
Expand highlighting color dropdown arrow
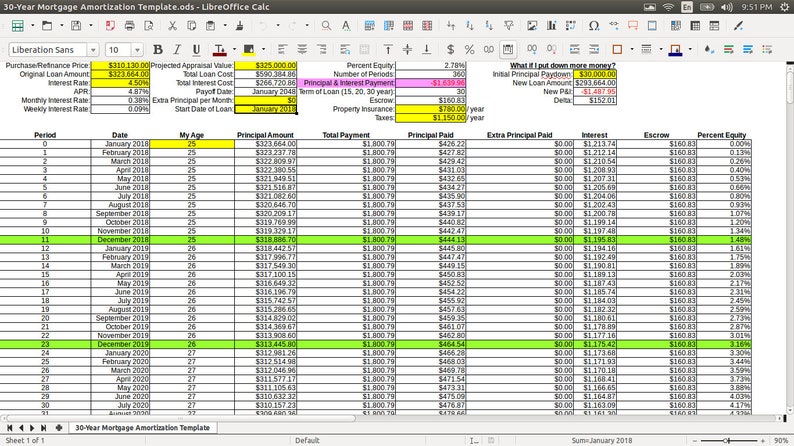click(263, 49)
